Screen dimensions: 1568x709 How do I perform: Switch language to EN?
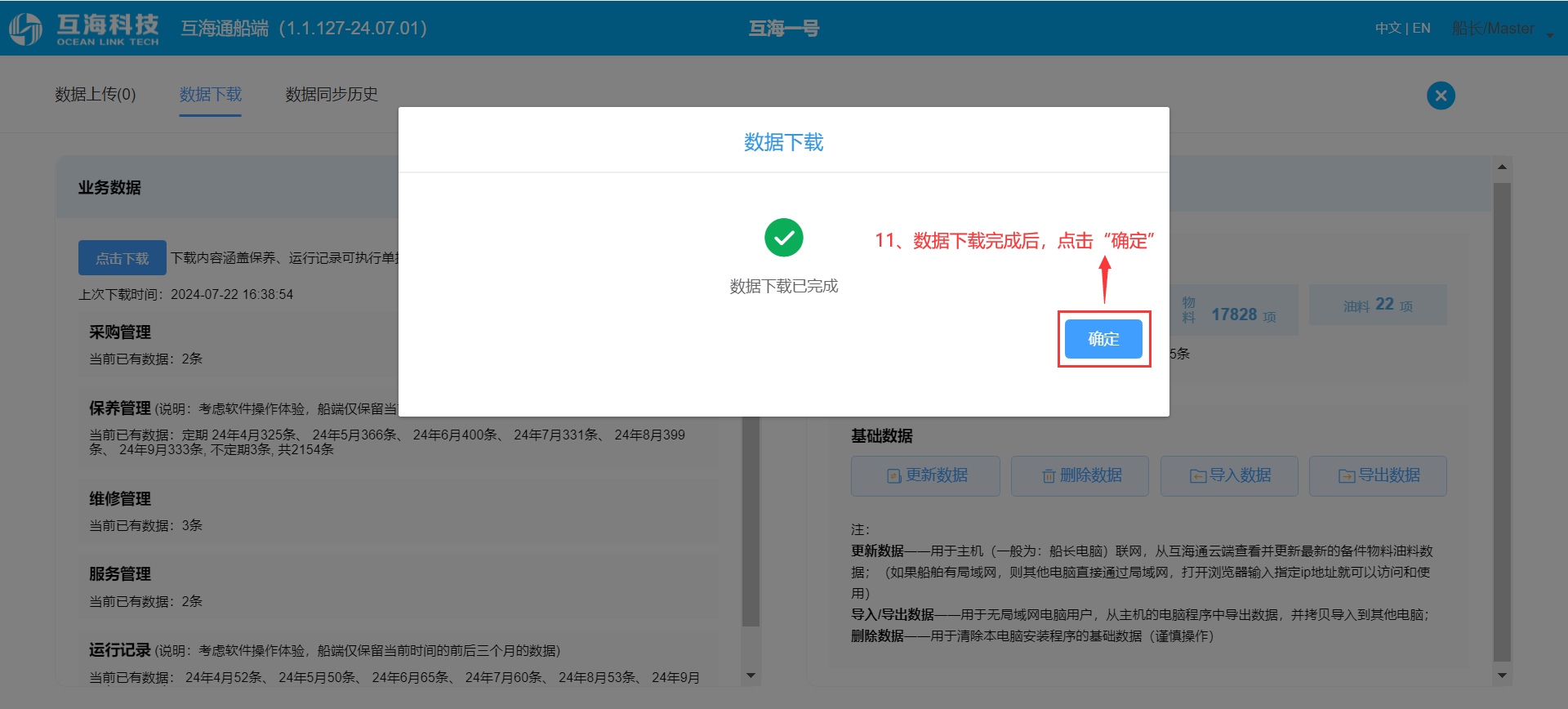point(1422,28)
